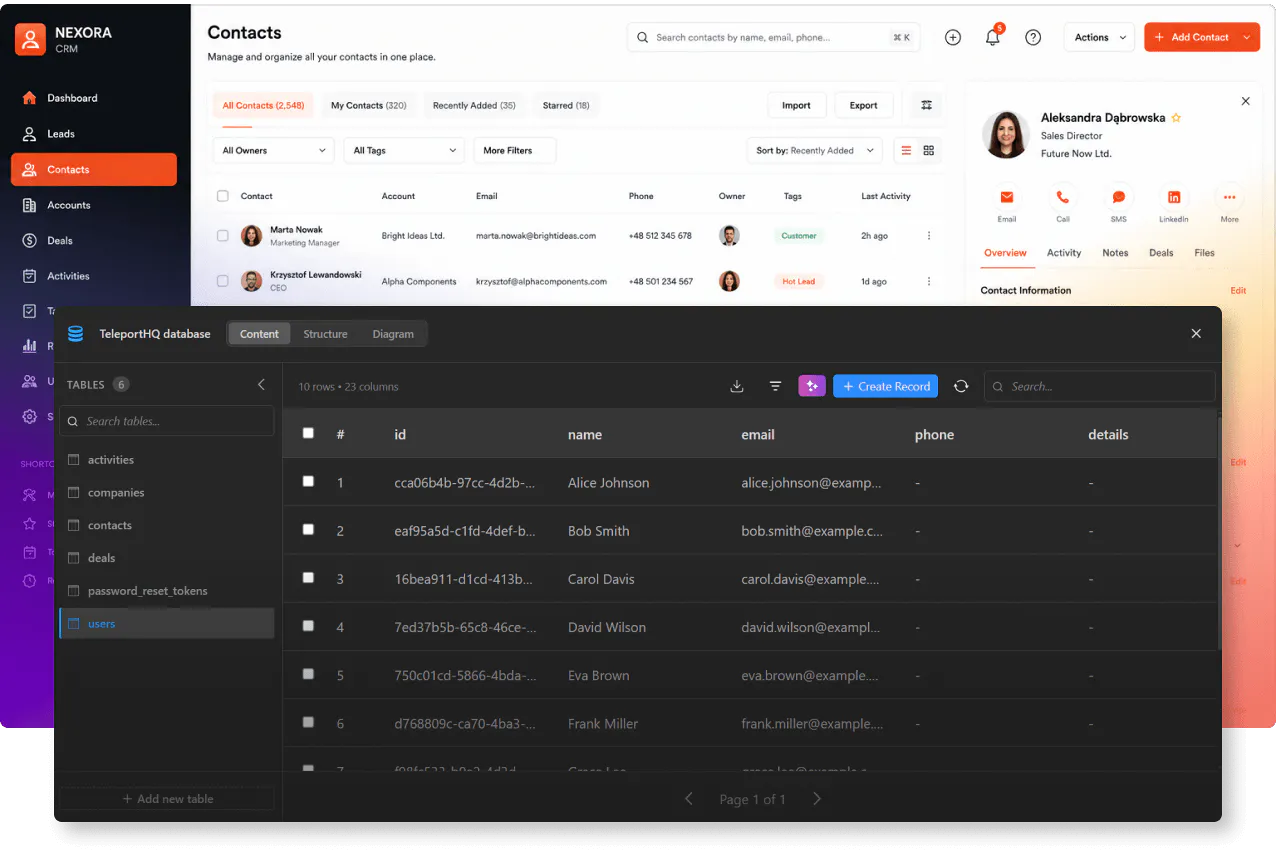Close the TeleportHQ database window
The width and height of the screenshot is (1276, 850).
coord(1196,334)
